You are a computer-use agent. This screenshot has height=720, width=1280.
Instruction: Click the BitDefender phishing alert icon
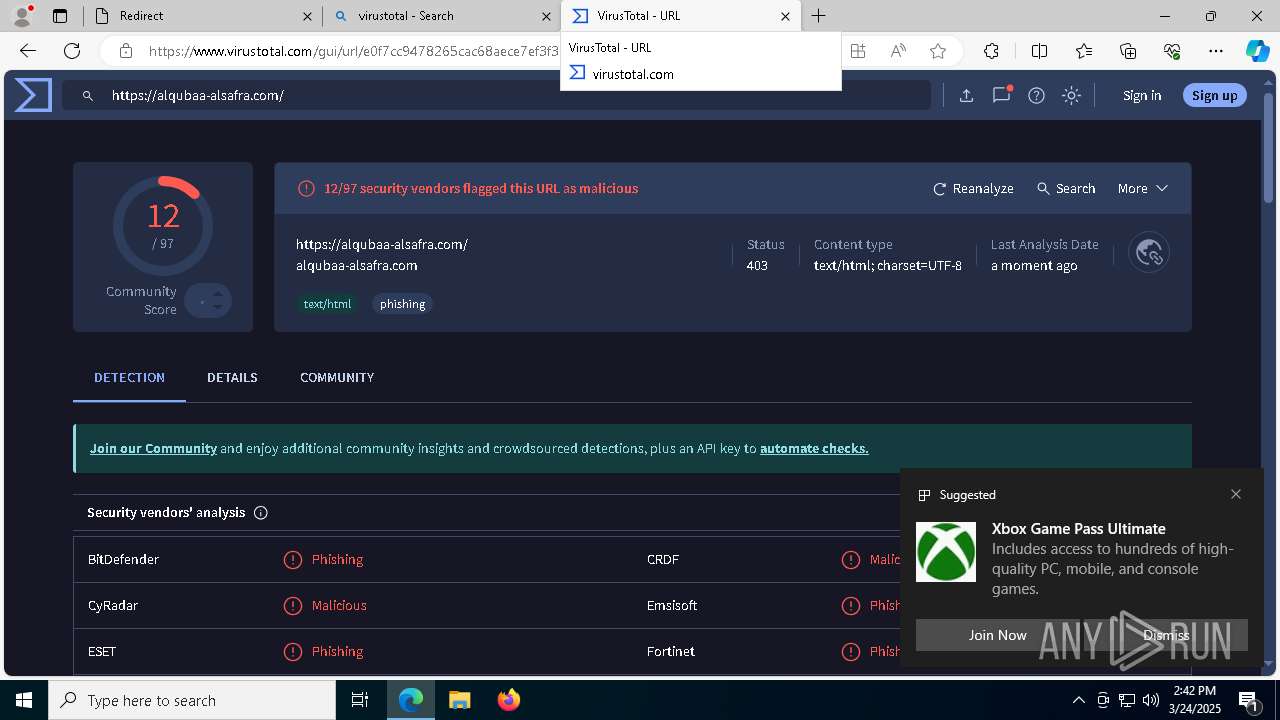[x=292, y=559]
